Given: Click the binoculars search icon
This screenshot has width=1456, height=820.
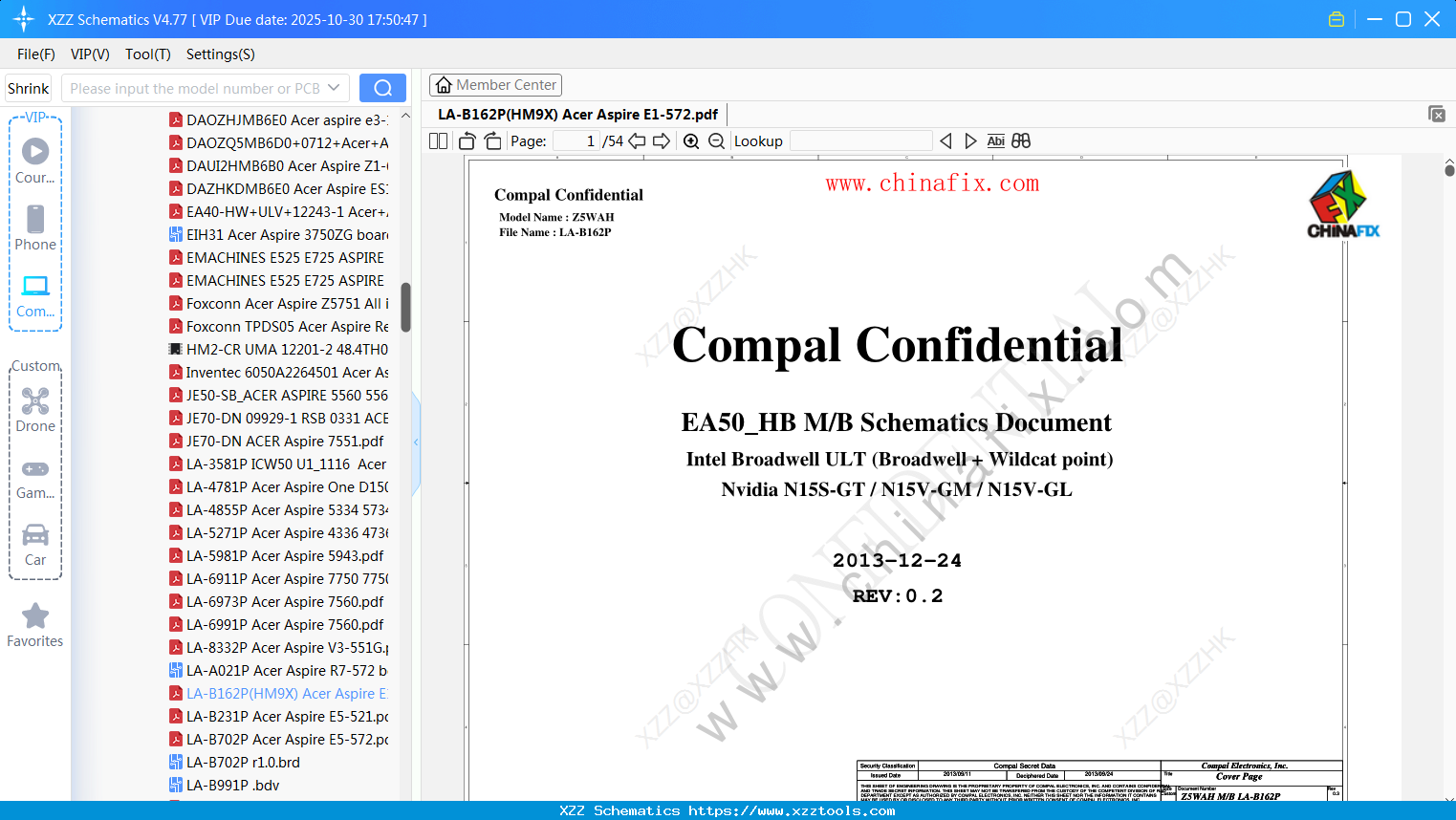Looking at the screenshot, I should 1021,141.
